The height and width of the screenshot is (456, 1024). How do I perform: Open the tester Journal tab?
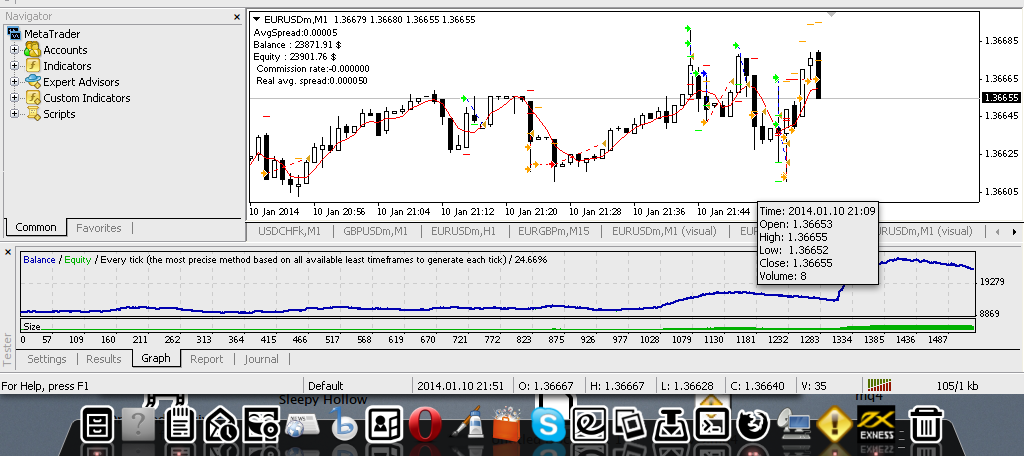click(261, 359)
